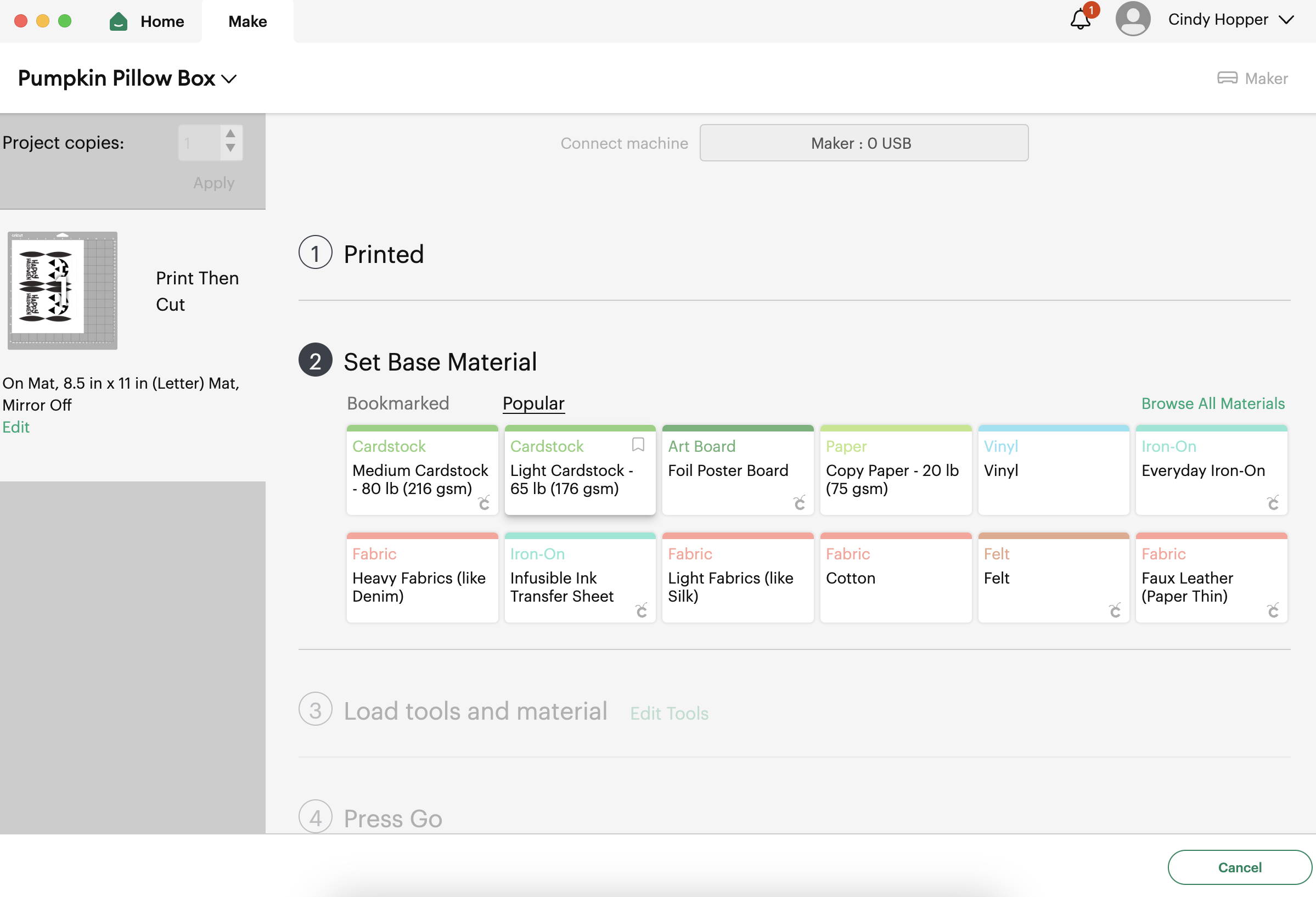This screenshot has width=1316, height=897.
Task: Click Cricut logo on Everyday Iron-On card
Action: (1273, 502)
